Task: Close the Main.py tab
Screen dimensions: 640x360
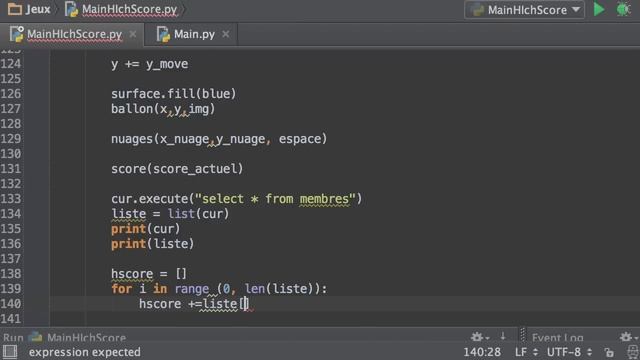Action: (x=226, y=34)
